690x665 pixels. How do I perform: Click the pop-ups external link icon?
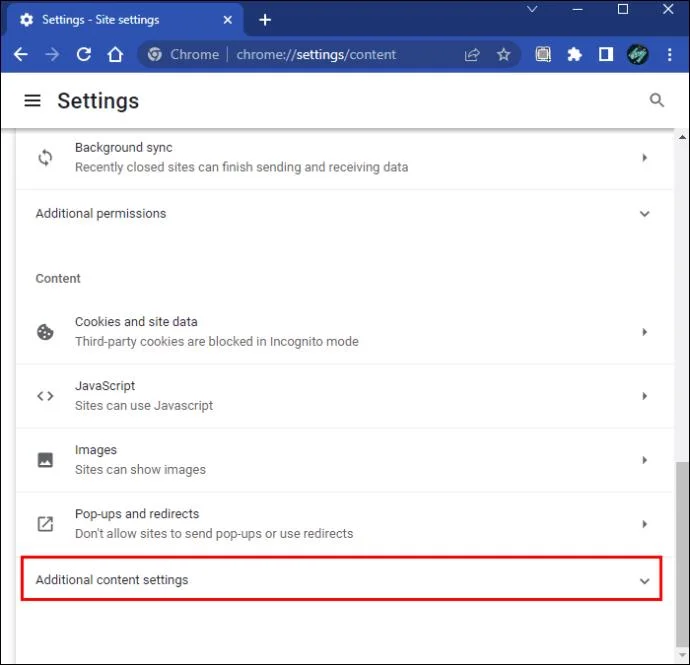45,524
